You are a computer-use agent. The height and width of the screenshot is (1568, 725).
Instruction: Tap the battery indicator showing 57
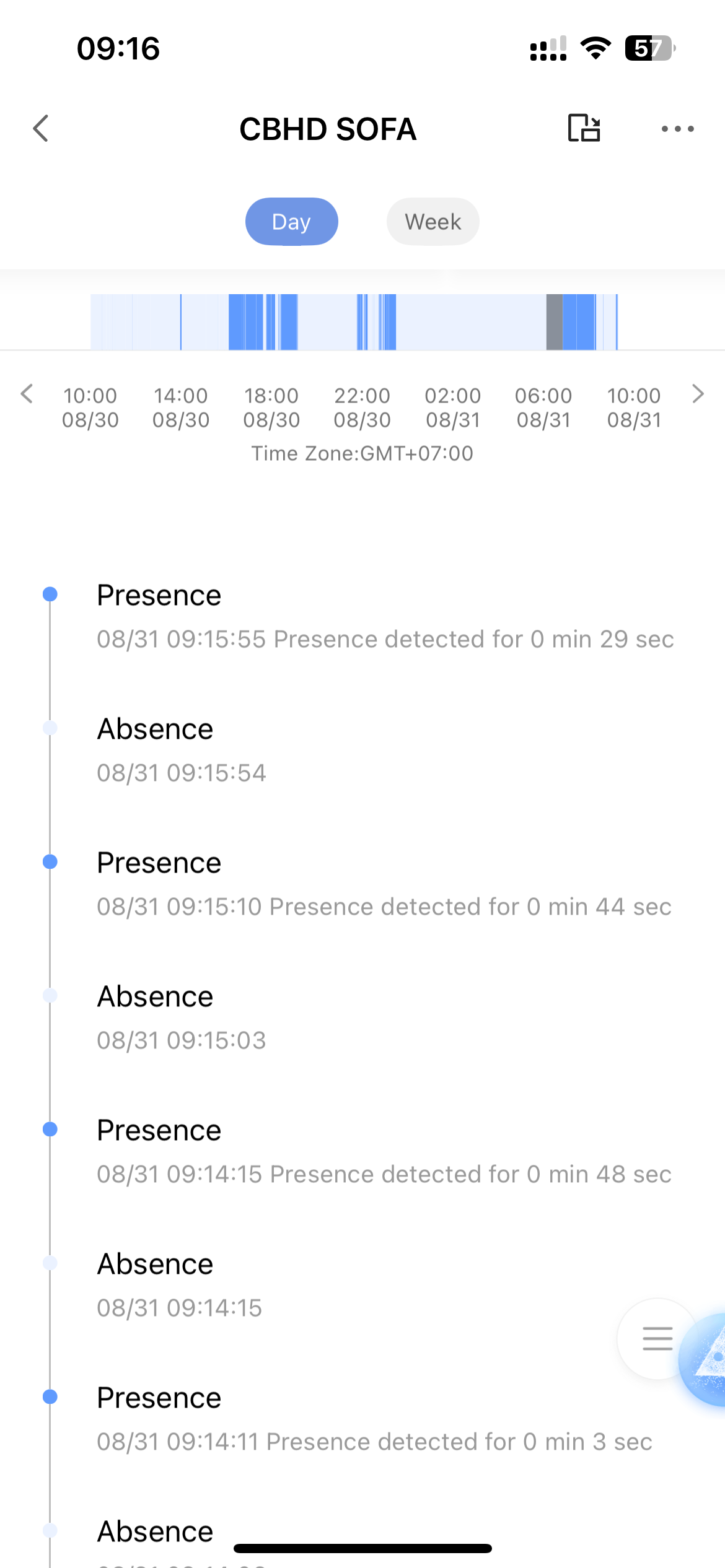coord(649,48)
